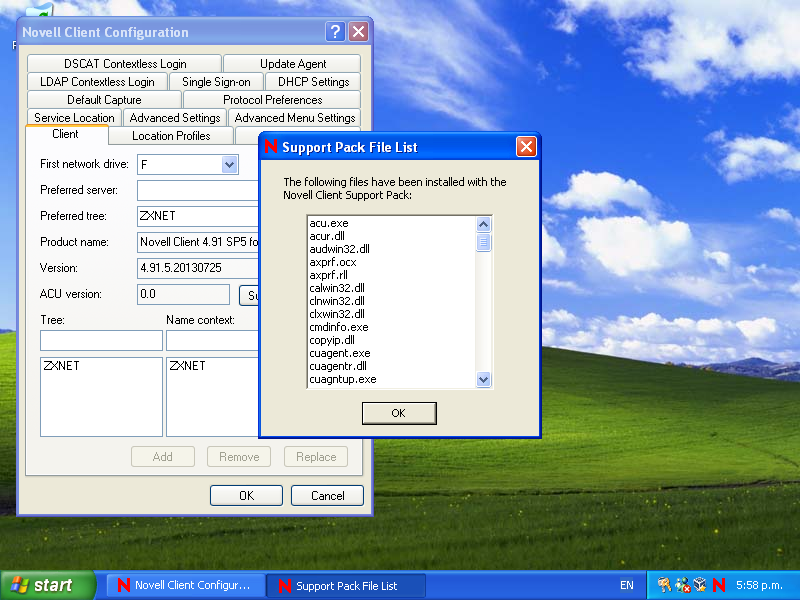This screenshot has width=800, height=600.
Task: Click the Preferred tree field containing ZXNET
Action: [198, 216]
